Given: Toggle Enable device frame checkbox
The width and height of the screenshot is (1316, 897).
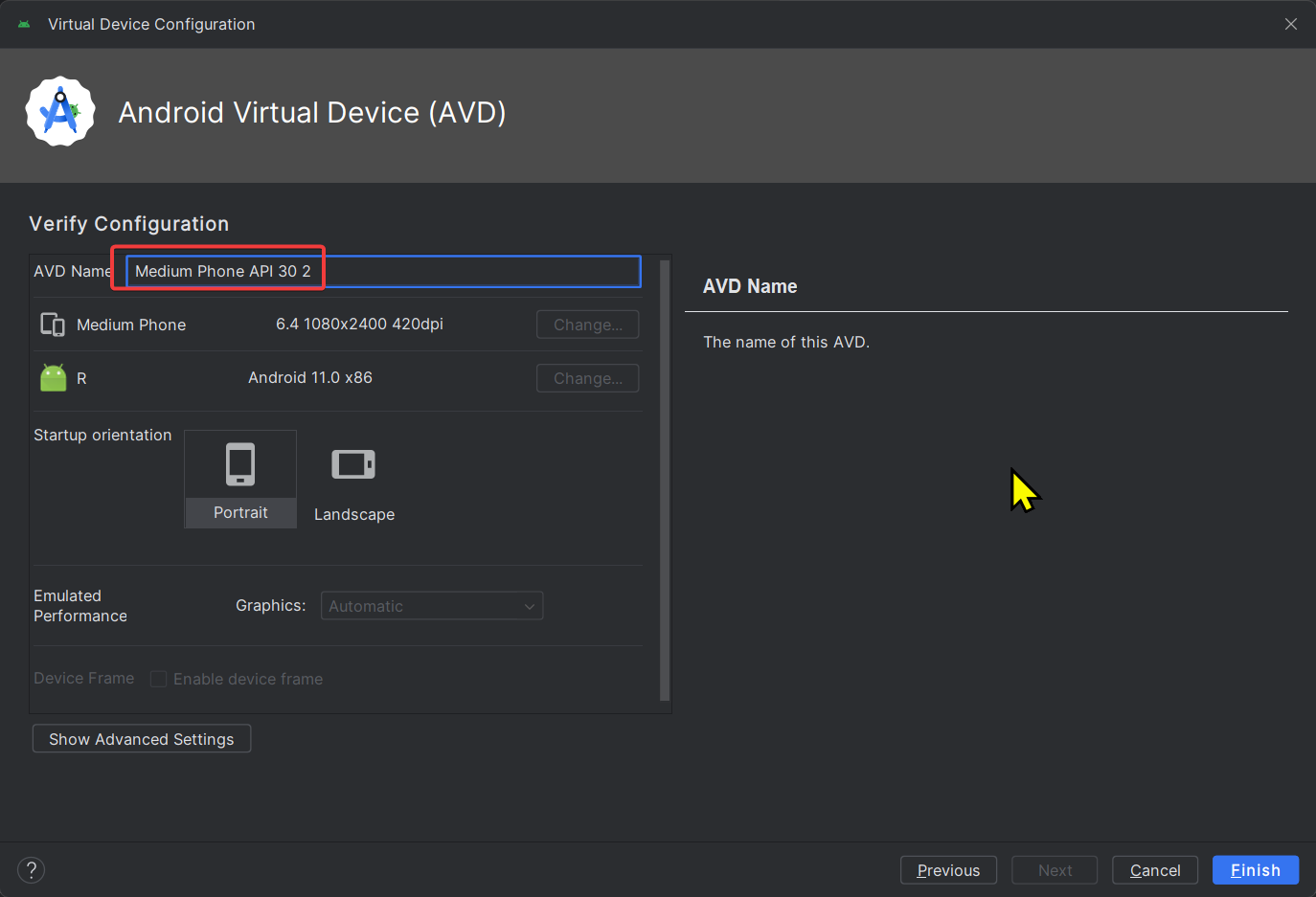Looking at the screenshot, I should [159, 679].
